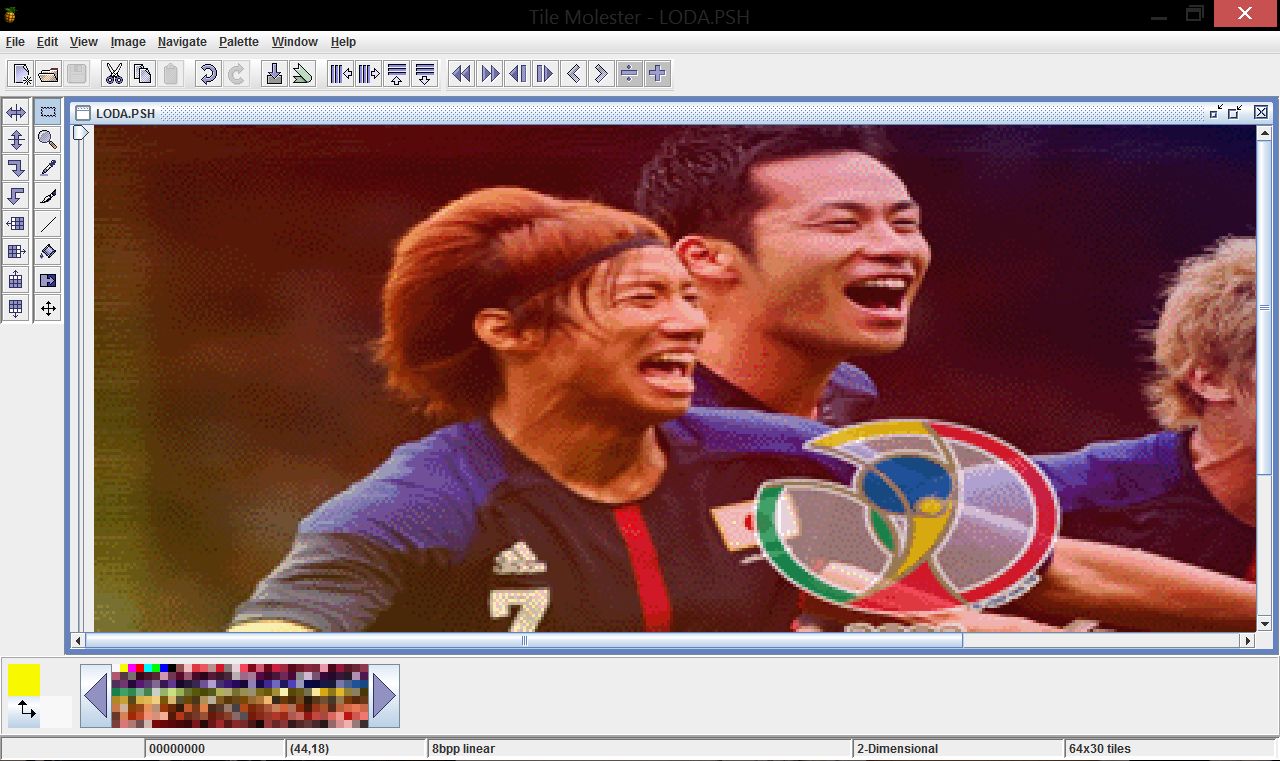Select the Brush drawing tool

click(47, 196)
